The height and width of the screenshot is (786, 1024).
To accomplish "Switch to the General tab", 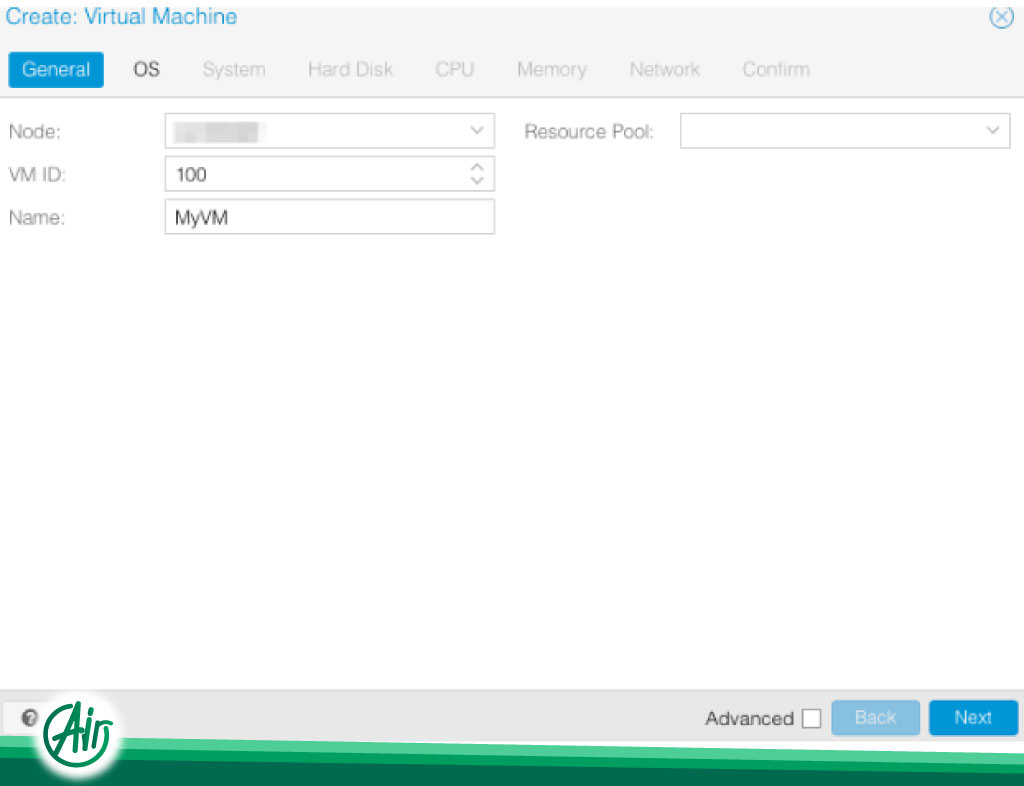I will point(56,69).
